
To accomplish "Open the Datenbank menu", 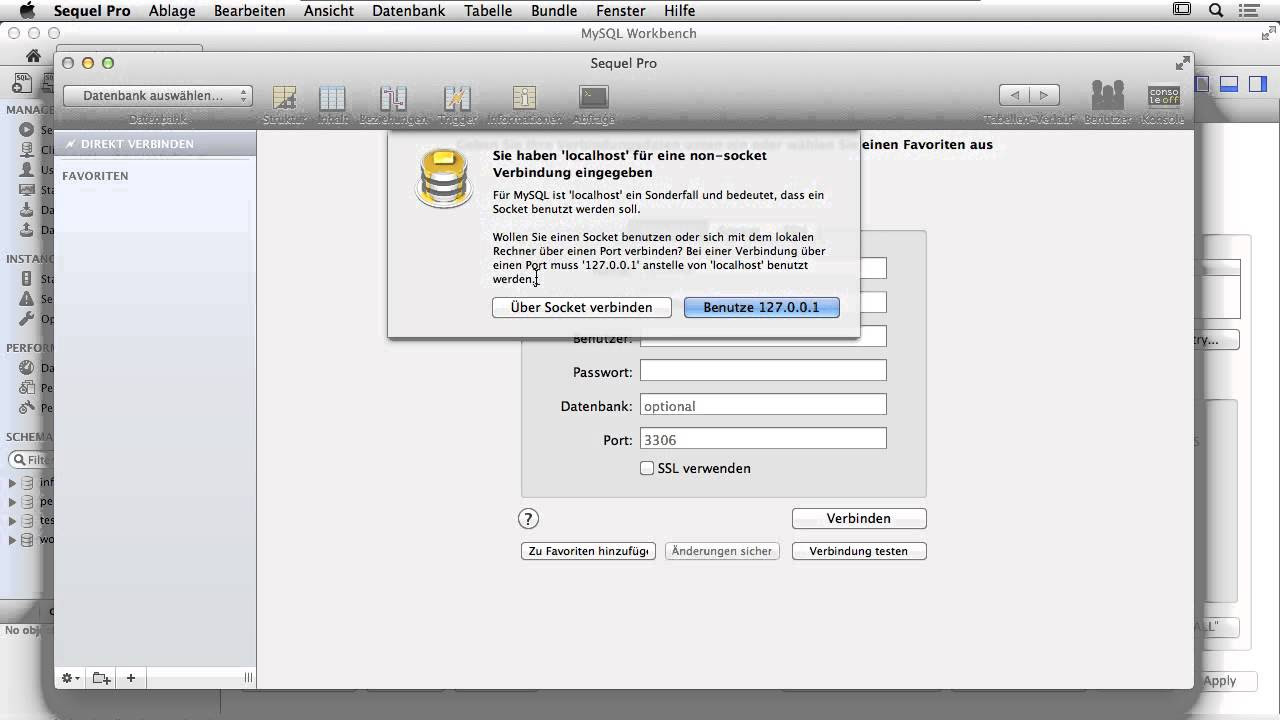I will click(410, 10).
